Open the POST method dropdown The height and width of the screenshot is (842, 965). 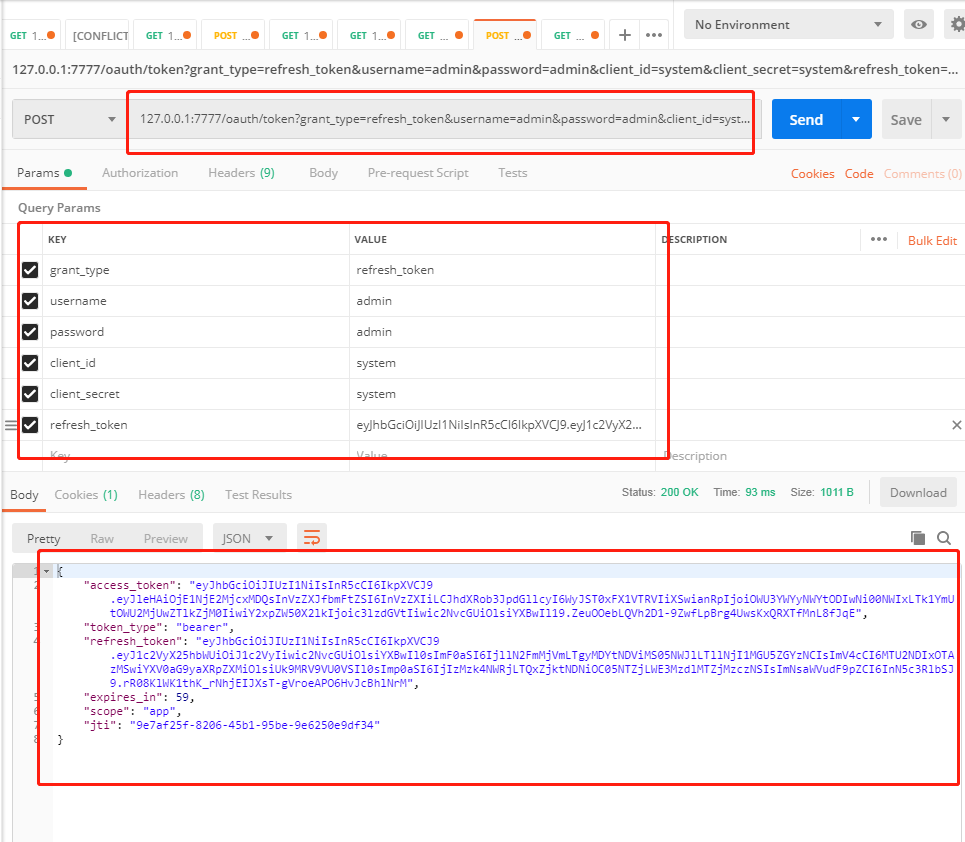[x=69, y=120]
